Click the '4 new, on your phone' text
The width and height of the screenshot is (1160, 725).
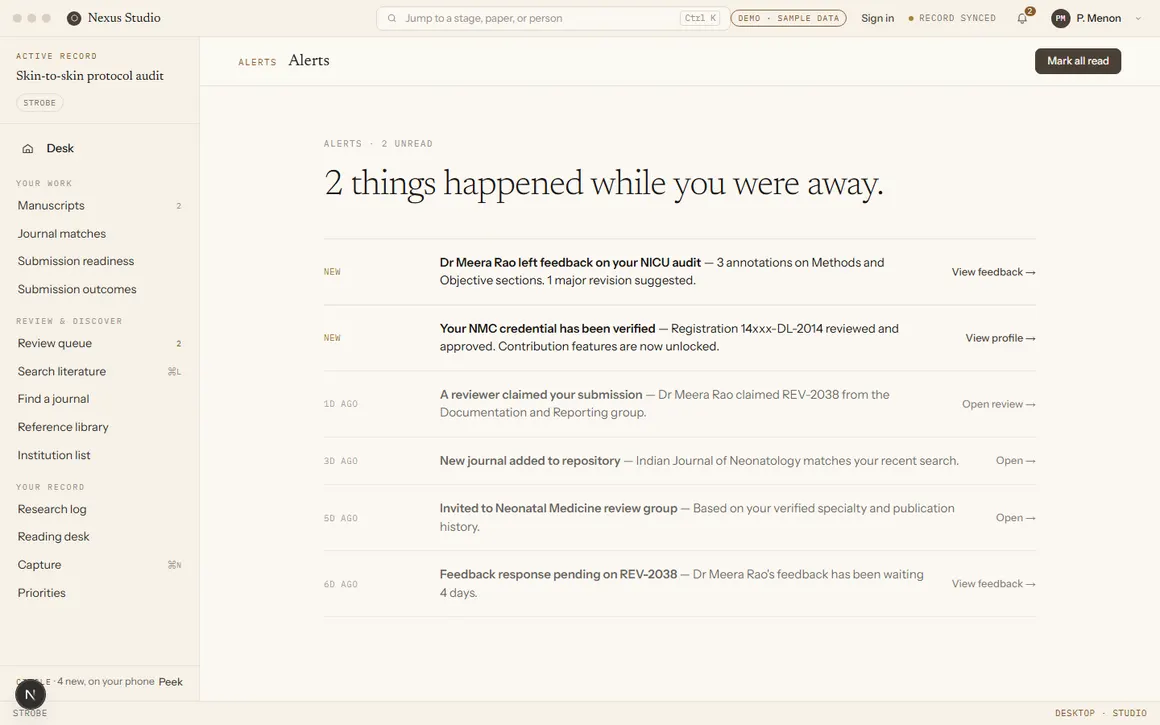point(106,681)
